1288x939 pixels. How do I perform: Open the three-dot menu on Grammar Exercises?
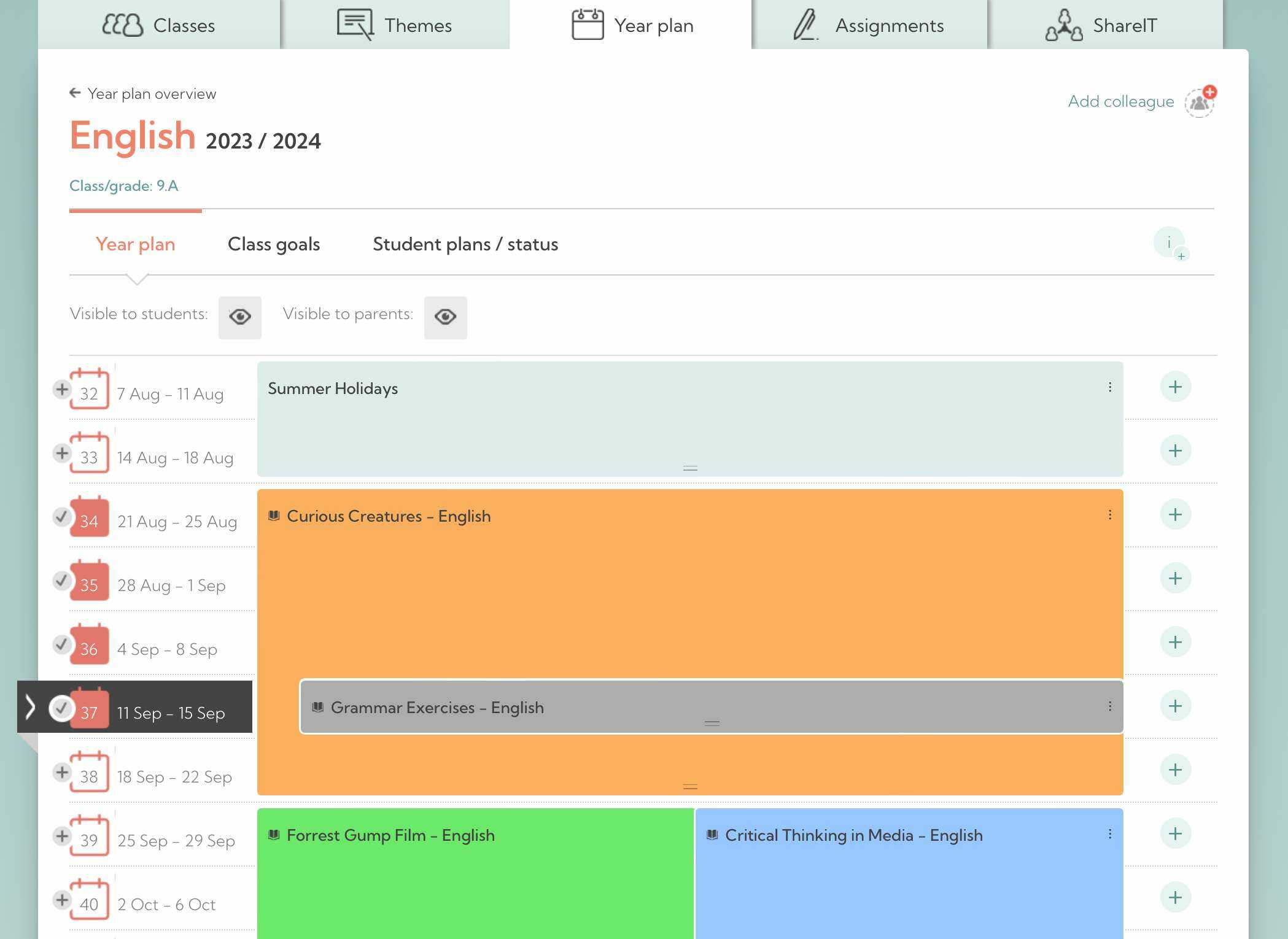pos(1110,706)
